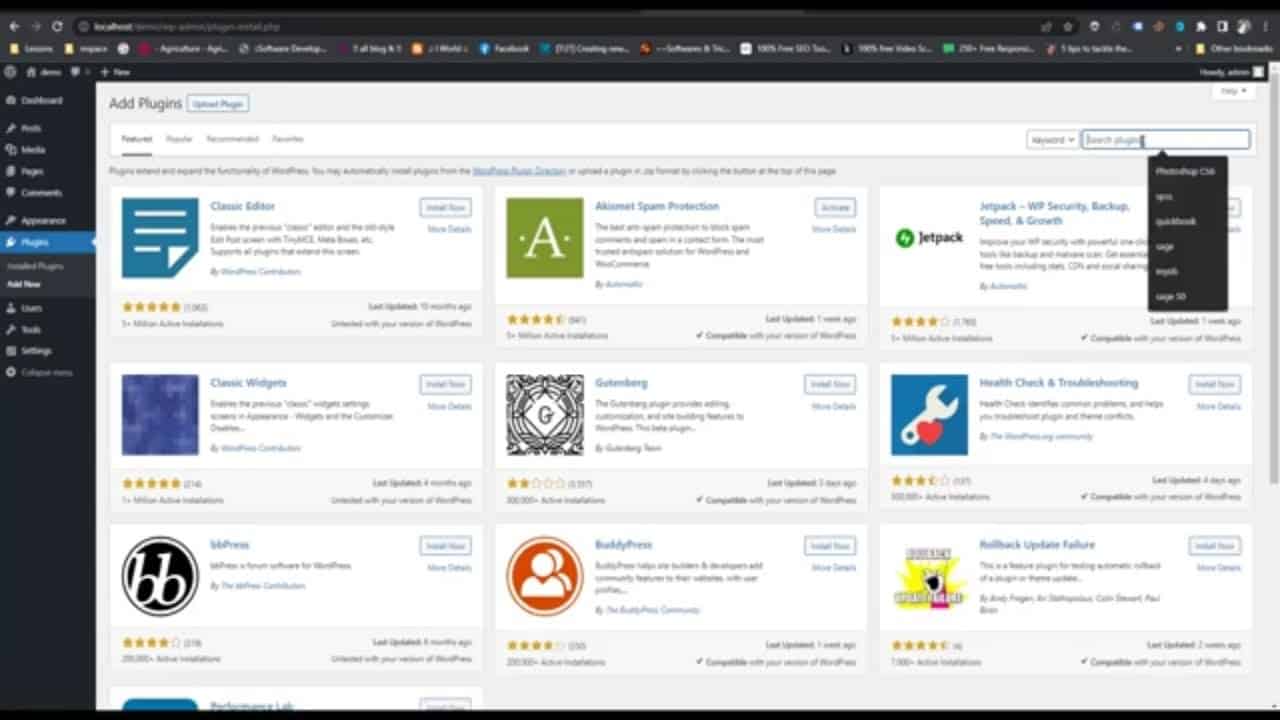Viewport: 1280px width, 720px height.
Task: Select Add New submenu item
Action: [24, 284]
